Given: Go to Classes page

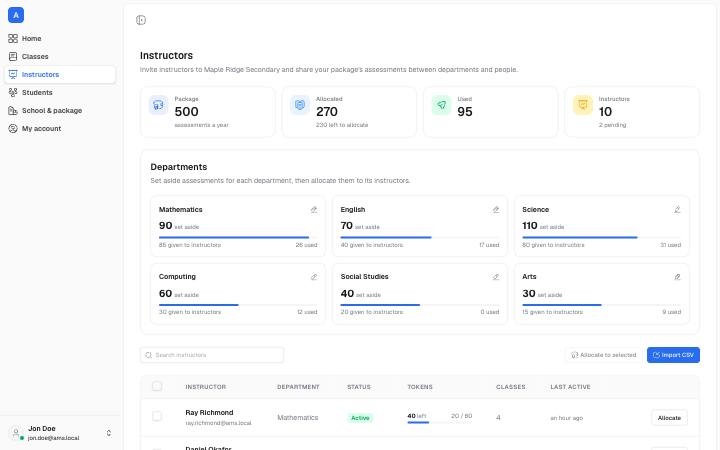Looking at the screenshot, I should point(60,56).
